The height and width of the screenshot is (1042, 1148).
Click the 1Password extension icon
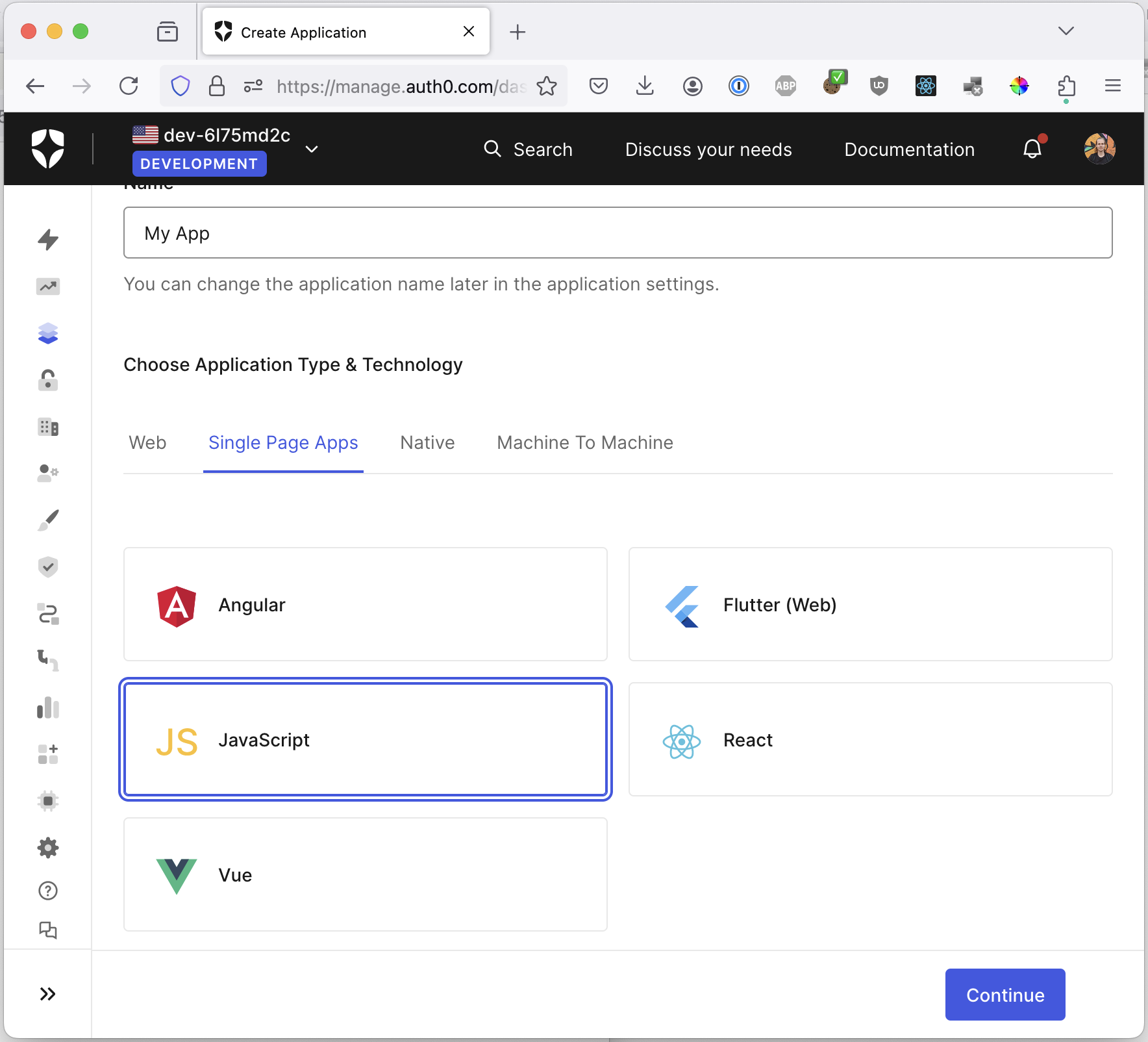(739, 86)
